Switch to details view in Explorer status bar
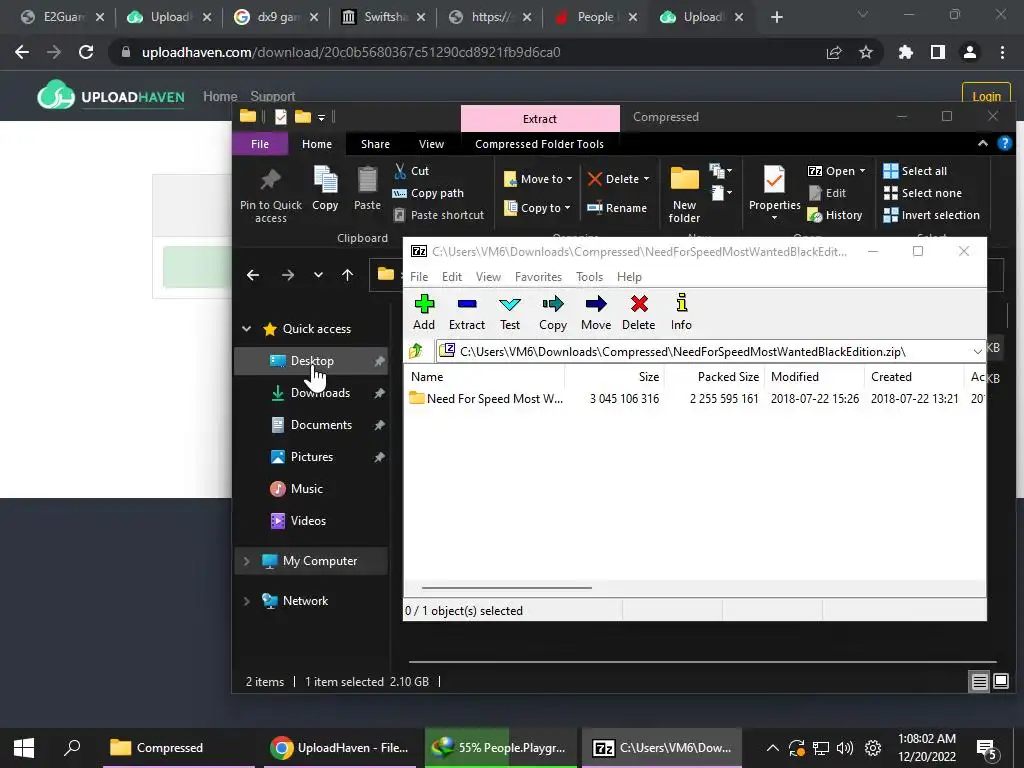Viewport: 1024px width, 768px height. click(980, 682)
